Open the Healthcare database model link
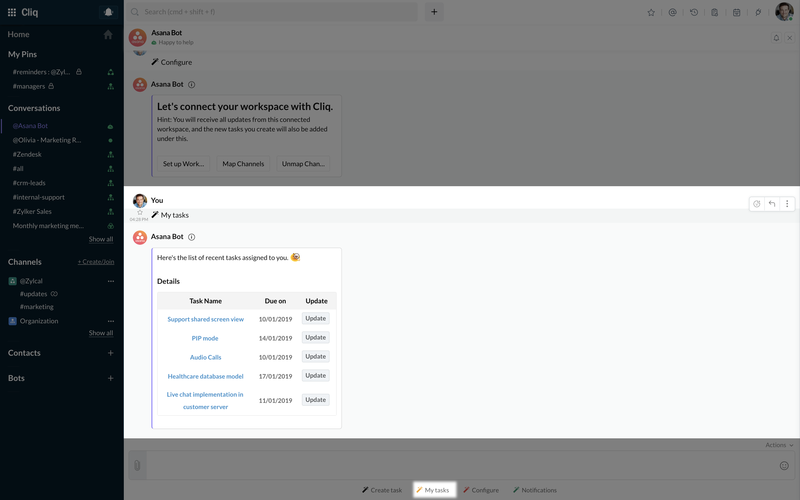 (x=206, y=376)
